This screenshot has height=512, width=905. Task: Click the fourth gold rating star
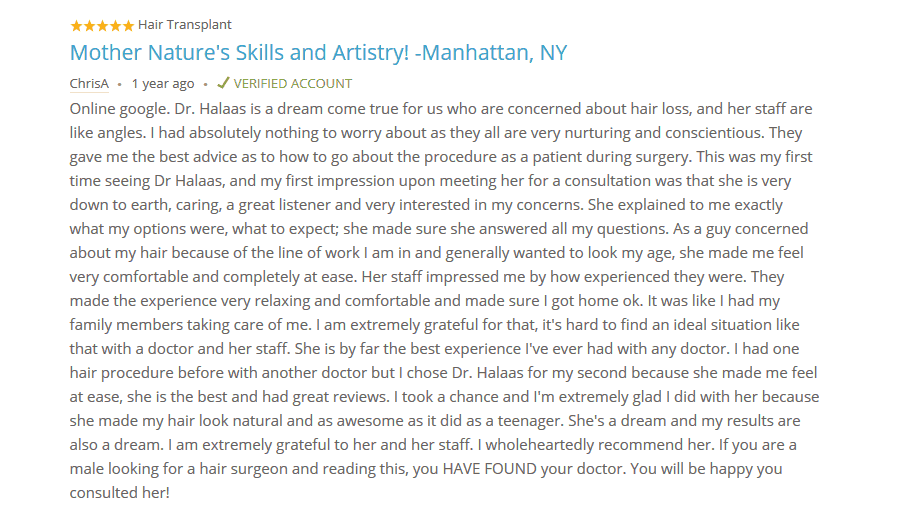coord(115,25)
